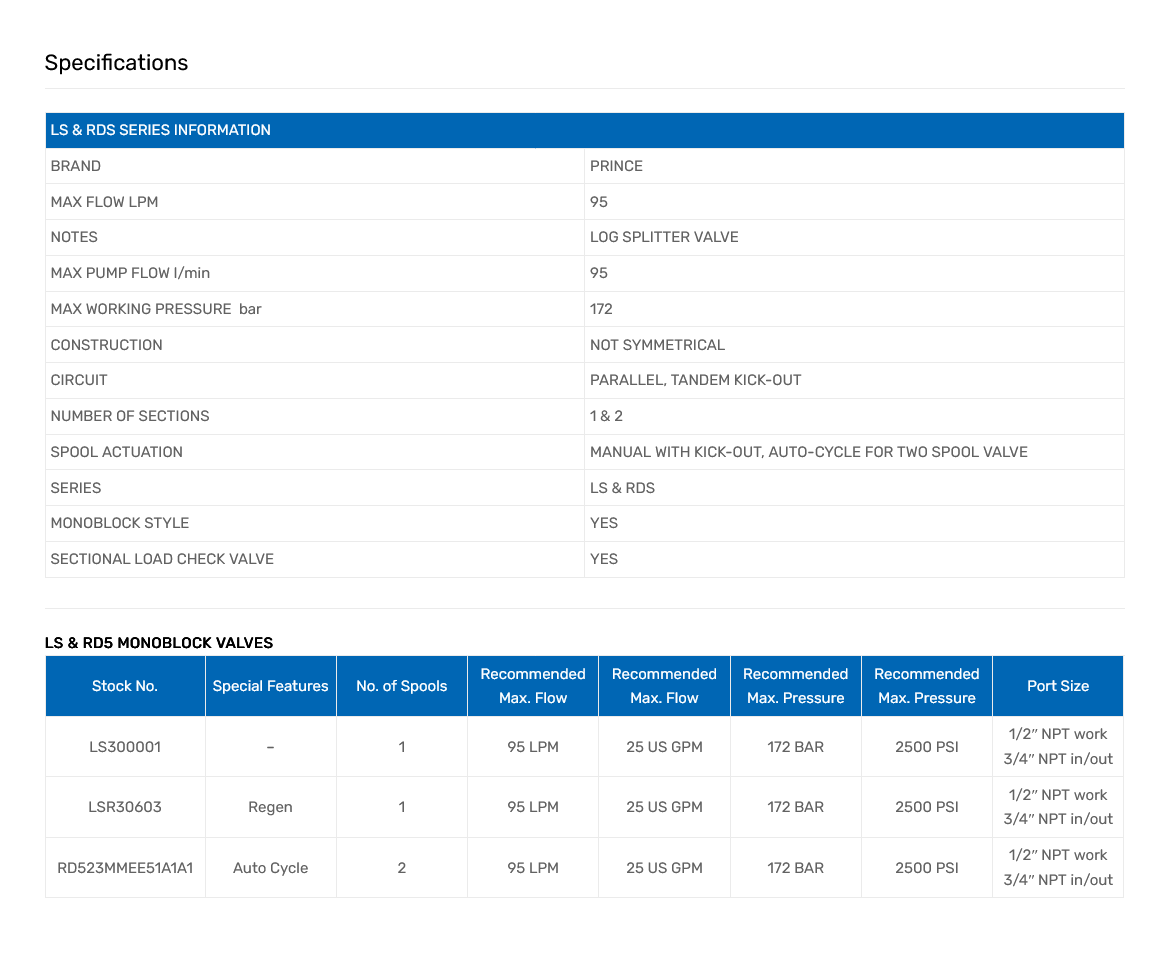Click the PARALLEL, TANDEM KICK-OUT circuit value

pos(695,380)
